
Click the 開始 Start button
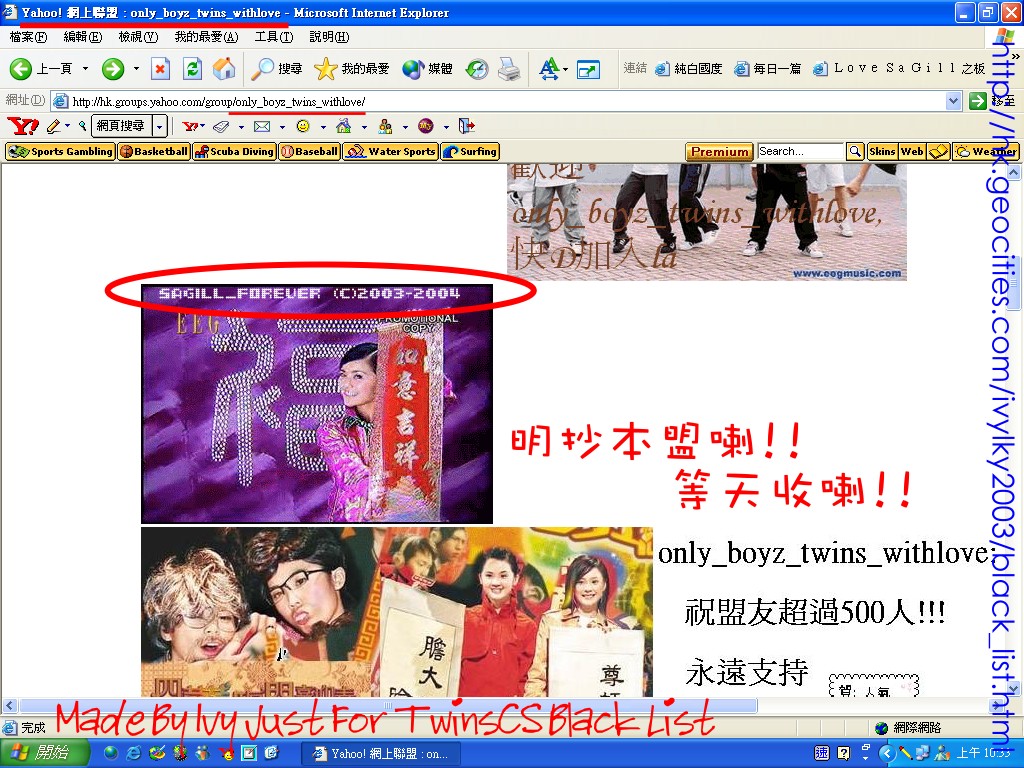point(44,753)
